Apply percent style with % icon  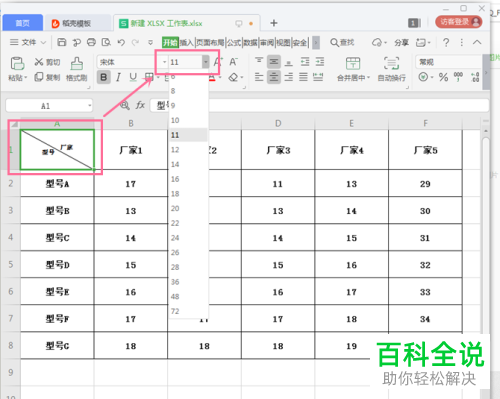point(443,77)
